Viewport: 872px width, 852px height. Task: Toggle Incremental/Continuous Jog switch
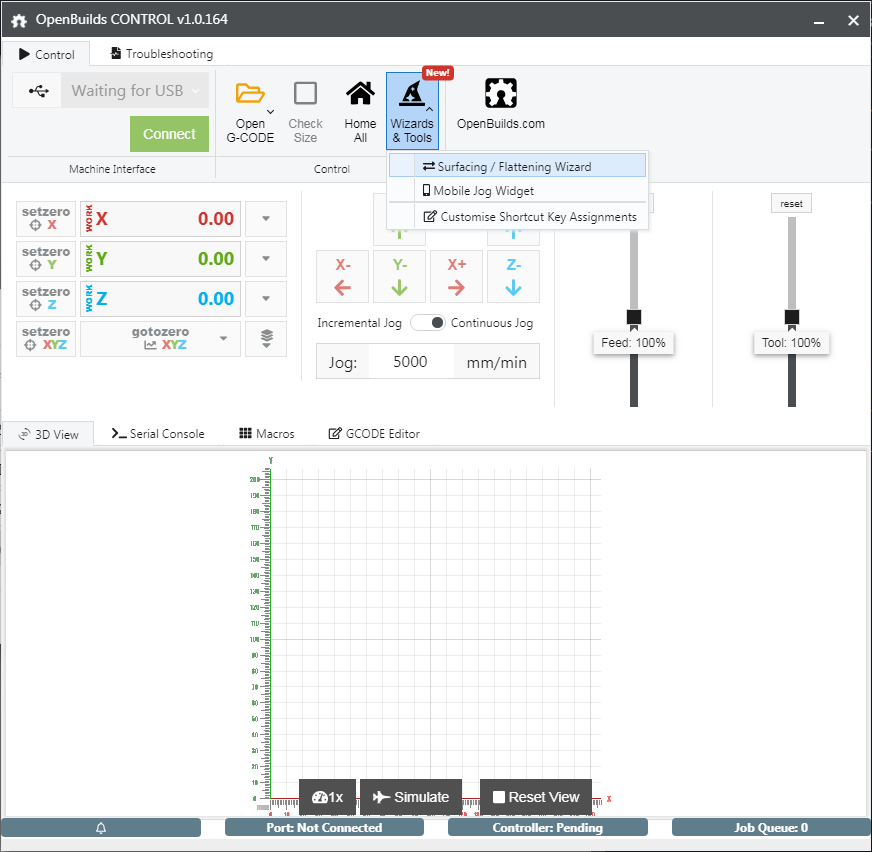428,323
